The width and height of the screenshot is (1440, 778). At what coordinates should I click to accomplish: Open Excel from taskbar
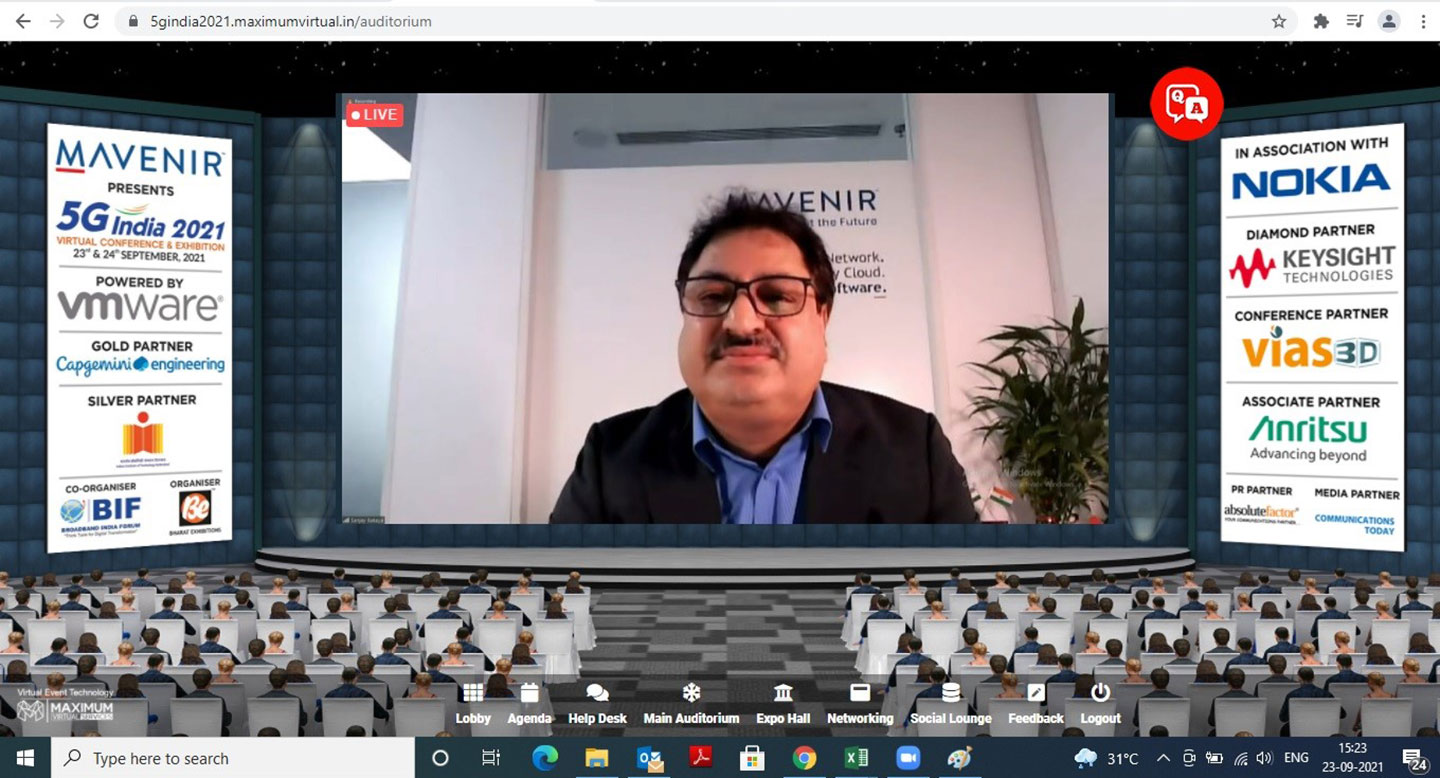[856, 758]
